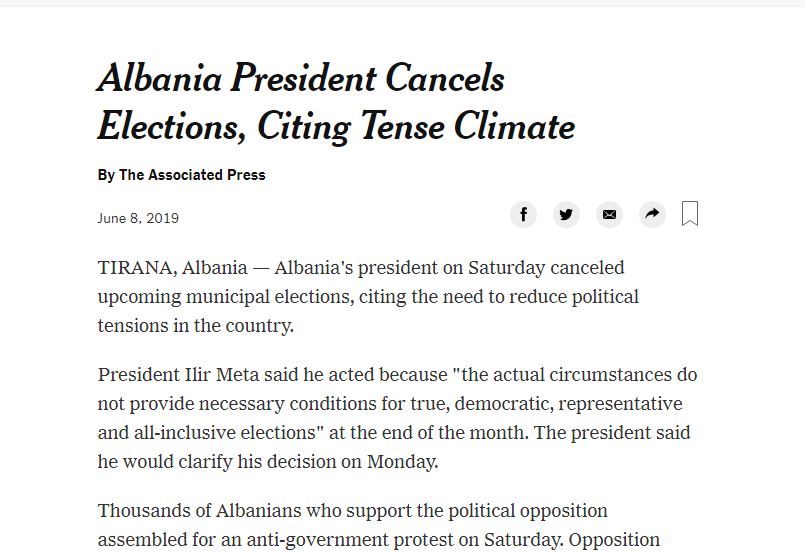Click the June 8, 2019 publication date
The height and width of the screenshot is (557, 805).
(x=138, y=218)
